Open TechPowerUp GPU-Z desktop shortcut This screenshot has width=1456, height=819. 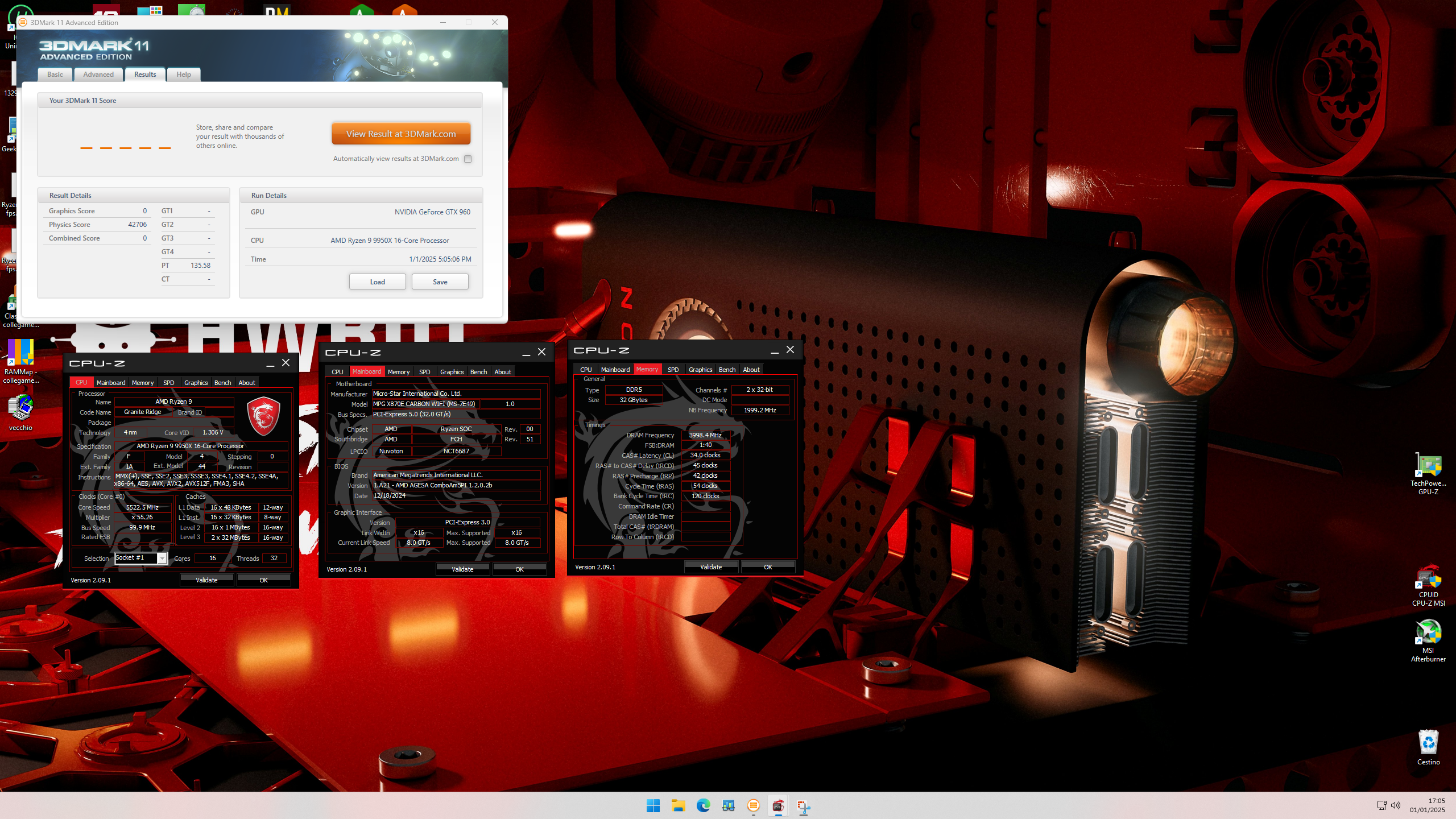[x=1428, y=473]
